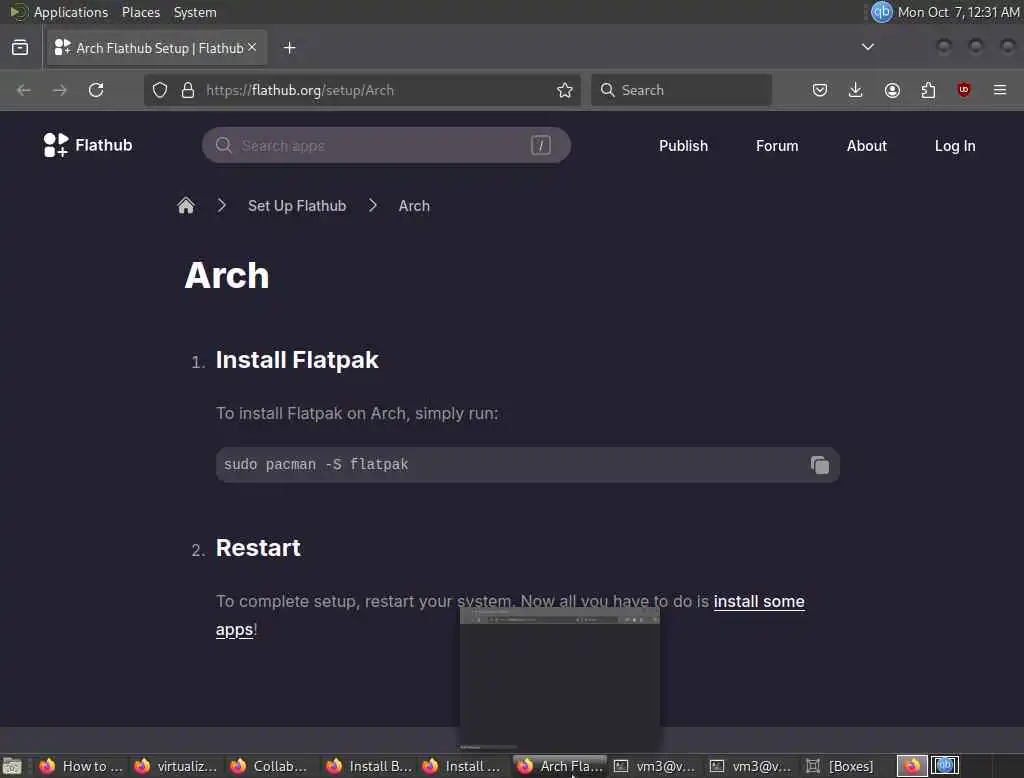Expand the list all tabs chevron
Viewport: 1024px width, 778px height.
868,47
